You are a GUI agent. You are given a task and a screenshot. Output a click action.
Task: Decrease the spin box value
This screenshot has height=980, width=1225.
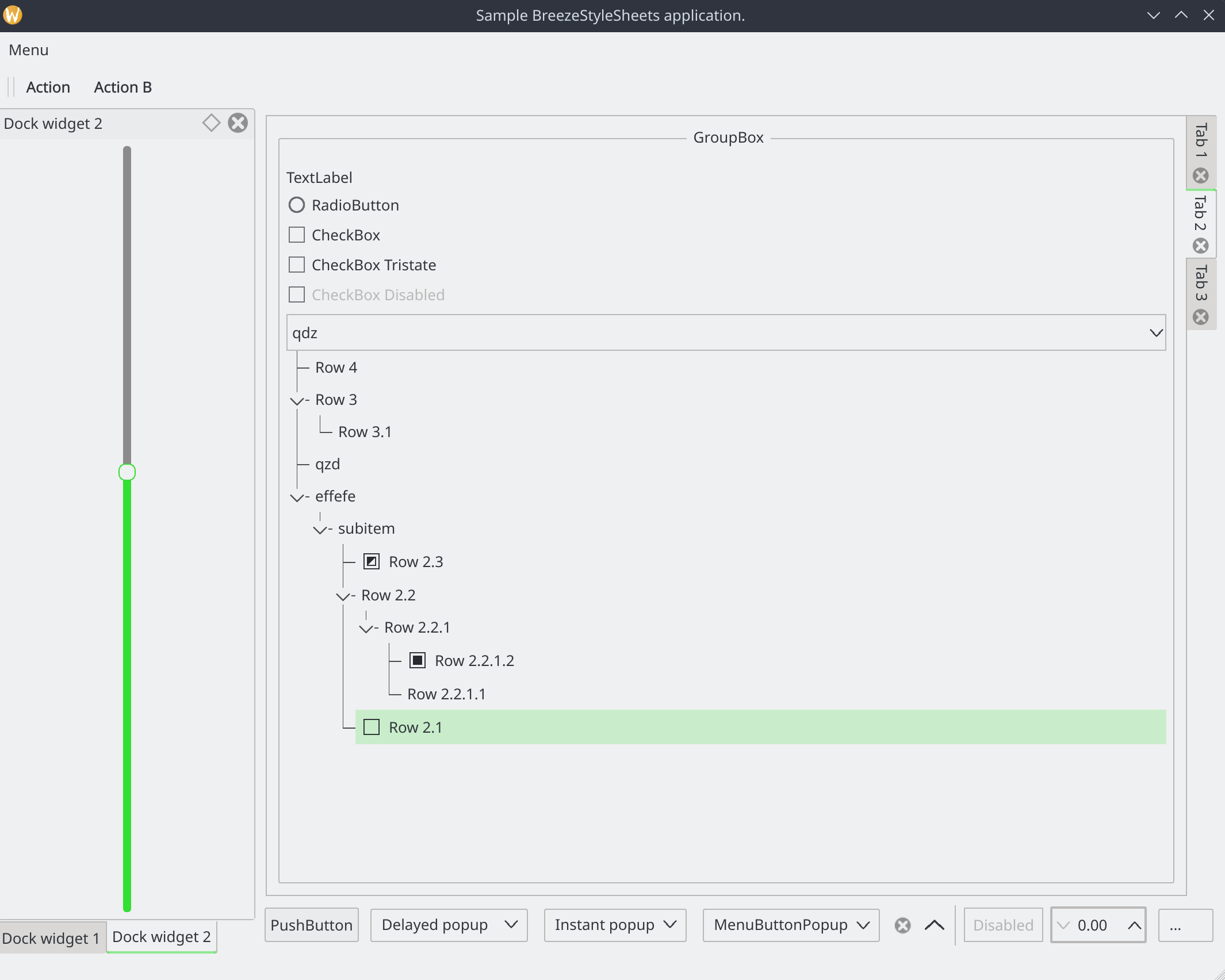pyautogui.click(x=1063, y=925)
